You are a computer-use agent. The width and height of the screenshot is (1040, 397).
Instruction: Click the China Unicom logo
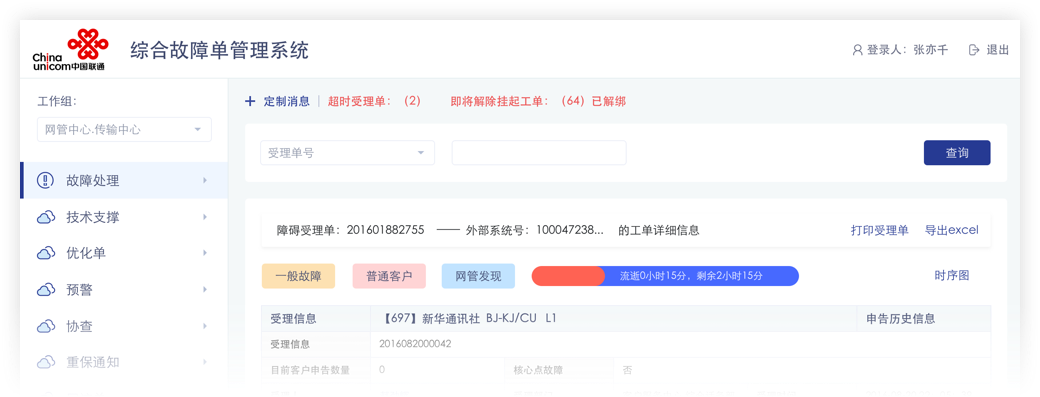pos(69,49)
